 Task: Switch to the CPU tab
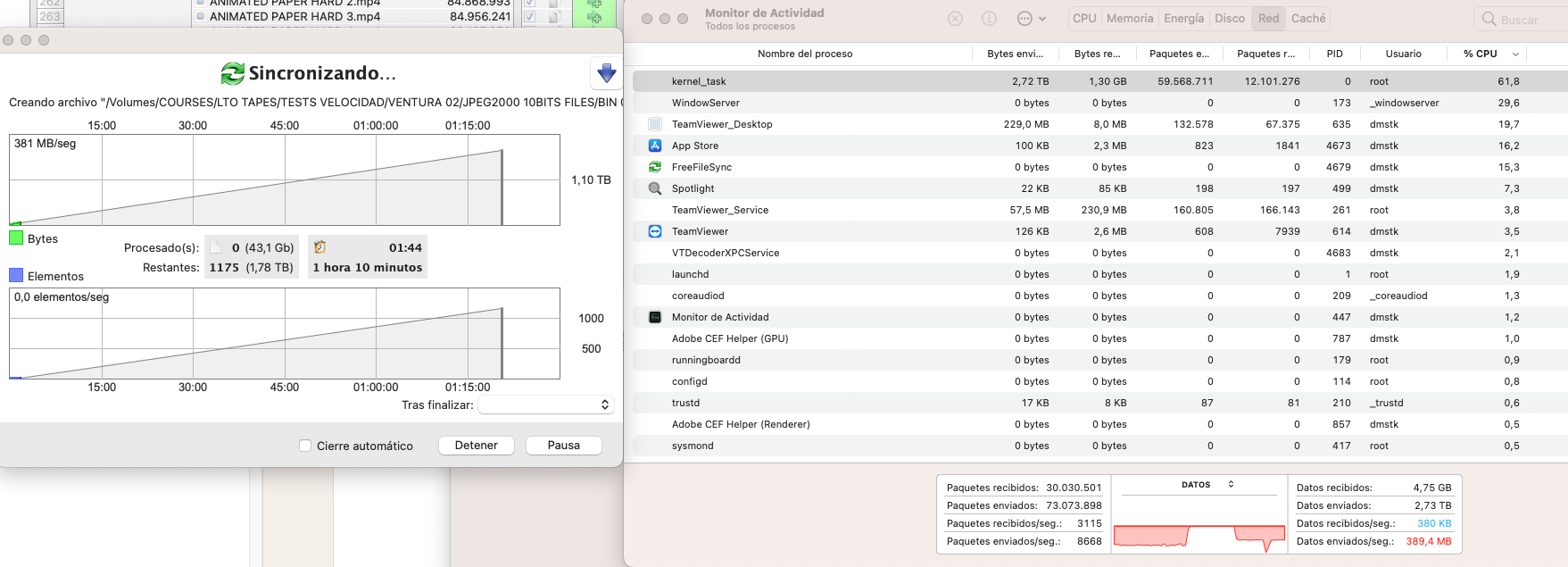pyautogui.click(x=1084, y=18)
